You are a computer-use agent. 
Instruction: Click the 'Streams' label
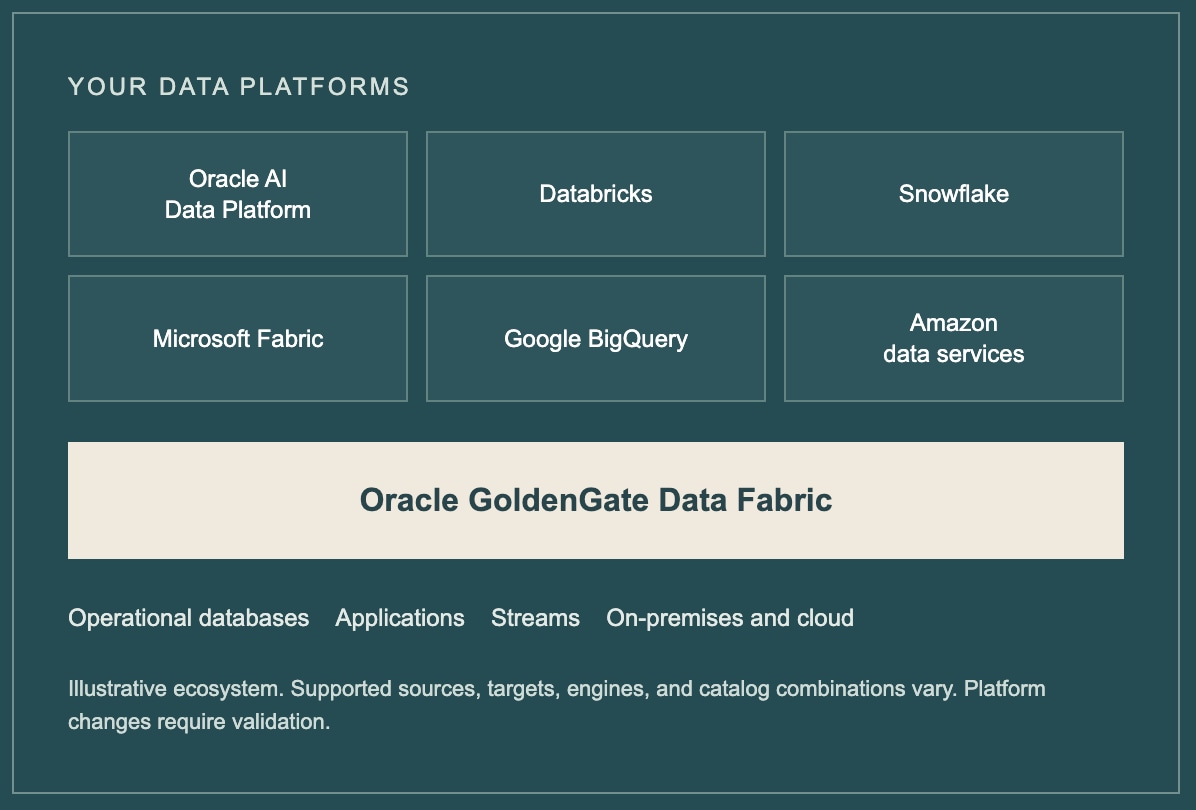click(535, 618)
